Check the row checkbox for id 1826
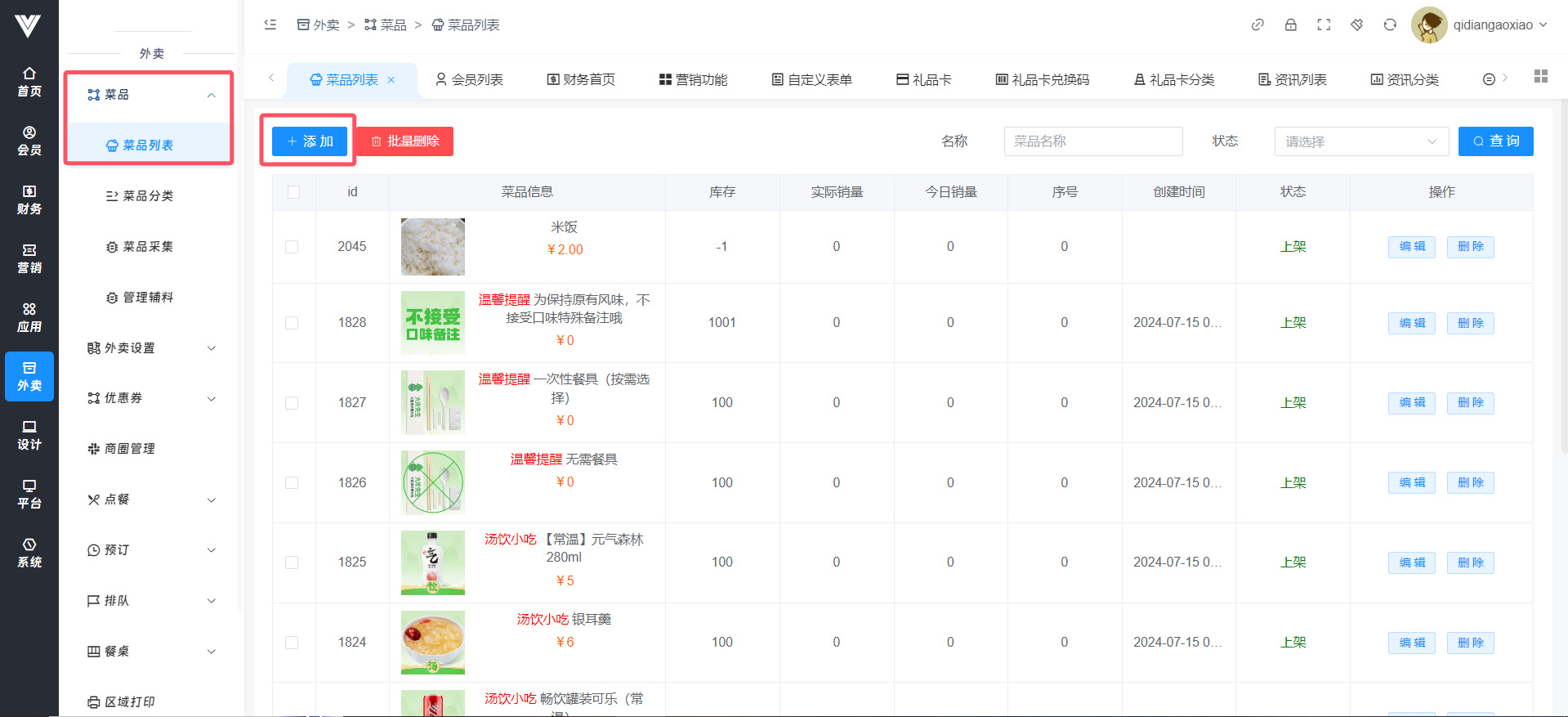 [x=292, y=483]
